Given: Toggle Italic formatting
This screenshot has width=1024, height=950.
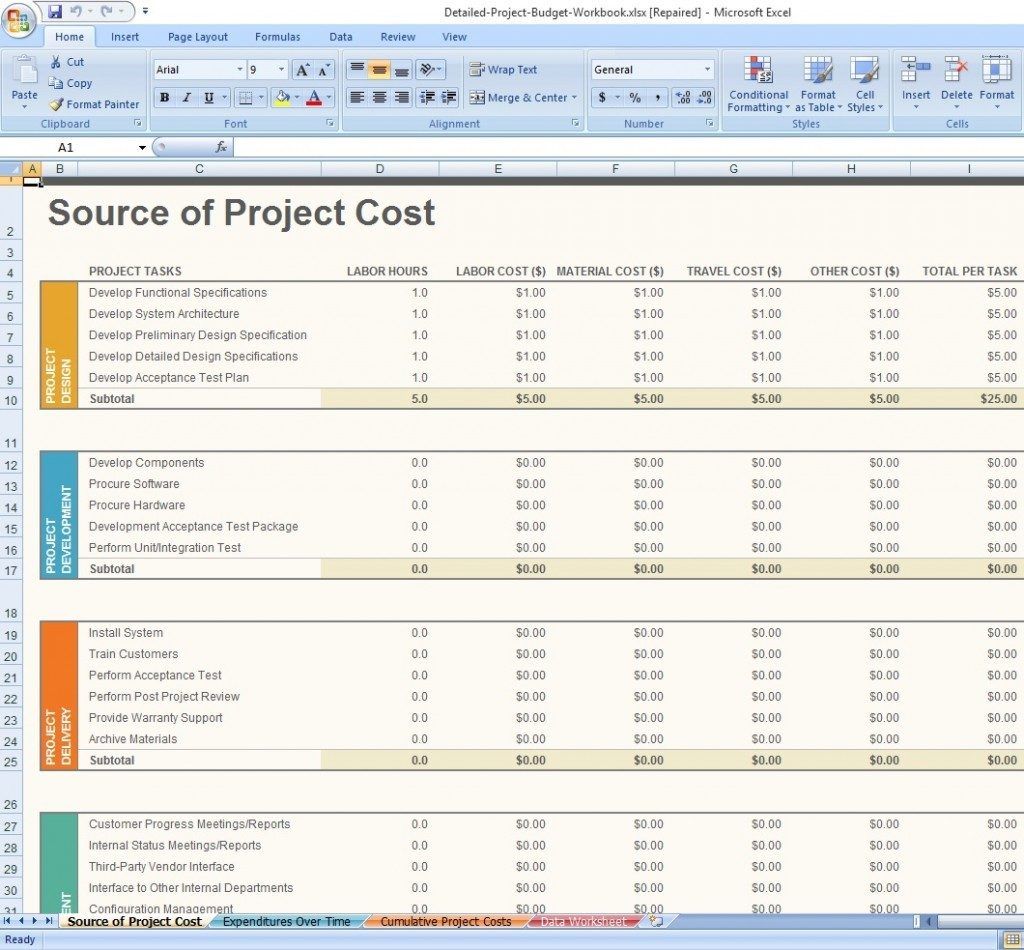Looking at the screenshot, I should pos(186,98).
